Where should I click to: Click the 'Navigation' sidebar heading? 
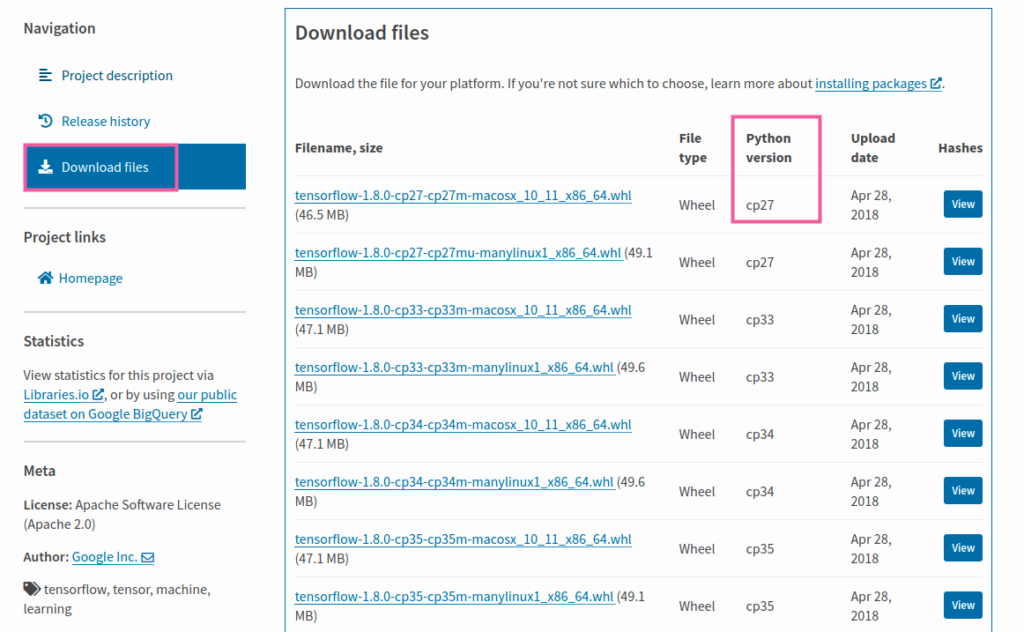coord(59,28)
